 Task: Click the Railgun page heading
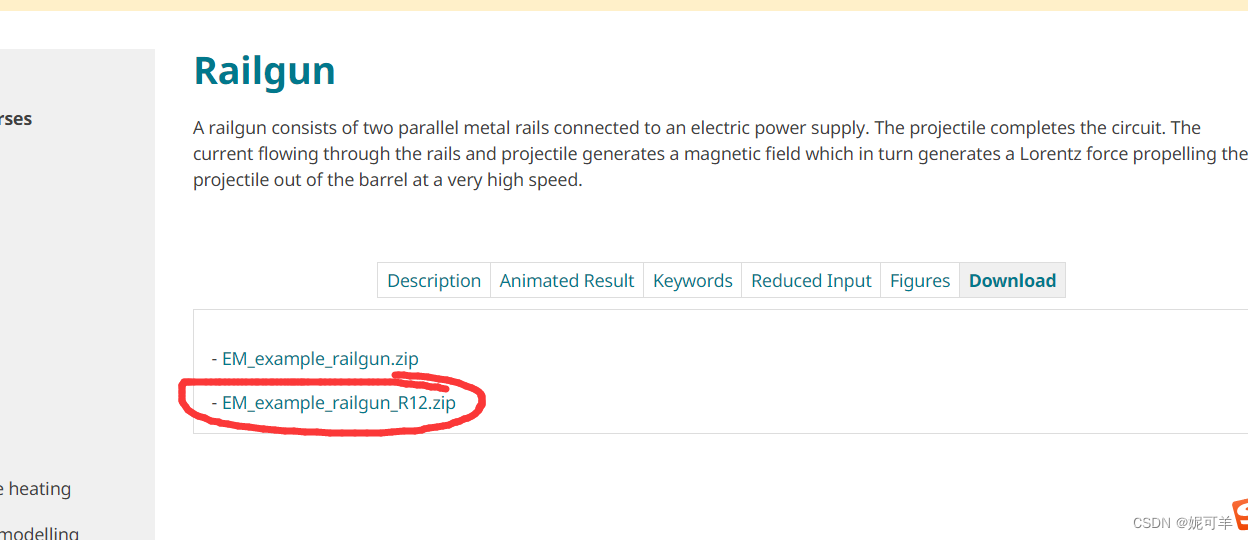point(264,71)
